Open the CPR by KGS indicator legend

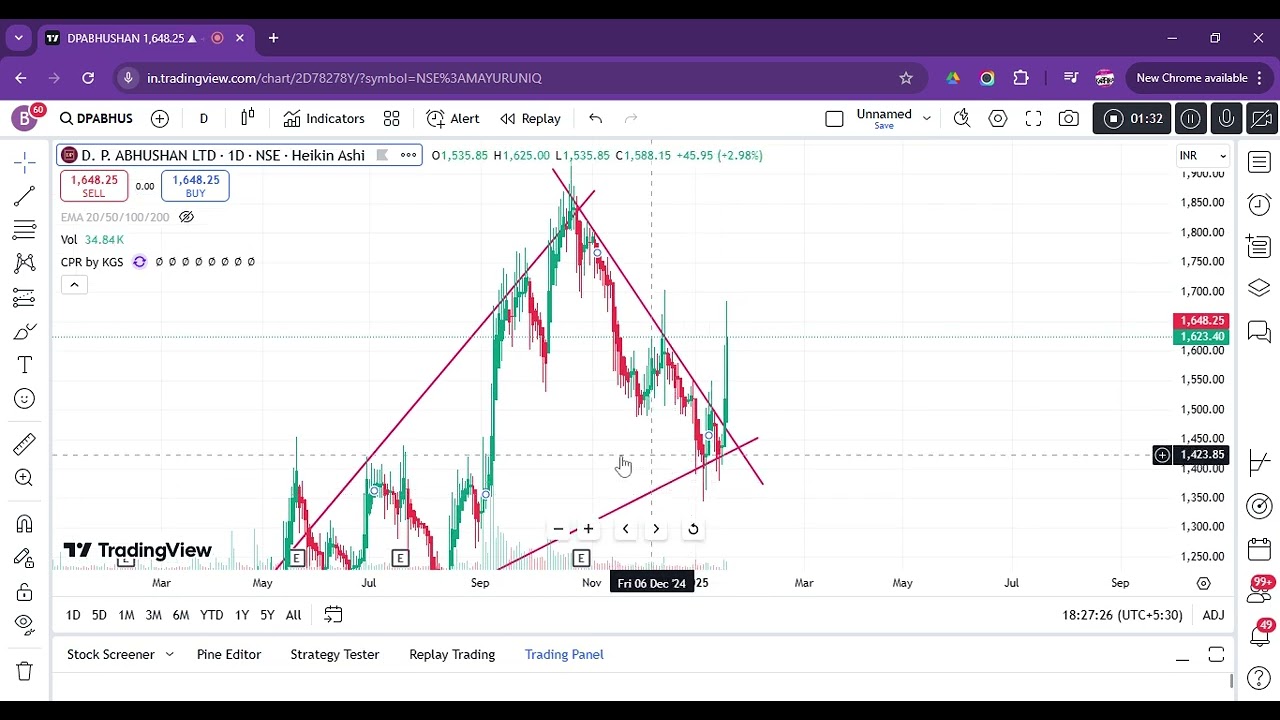[91, 262]
